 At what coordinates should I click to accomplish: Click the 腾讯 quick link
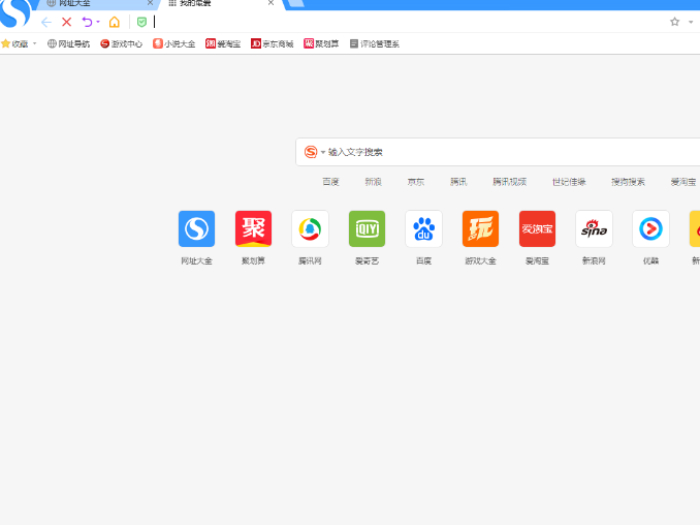pyautogui.click(x=458, y=182)
